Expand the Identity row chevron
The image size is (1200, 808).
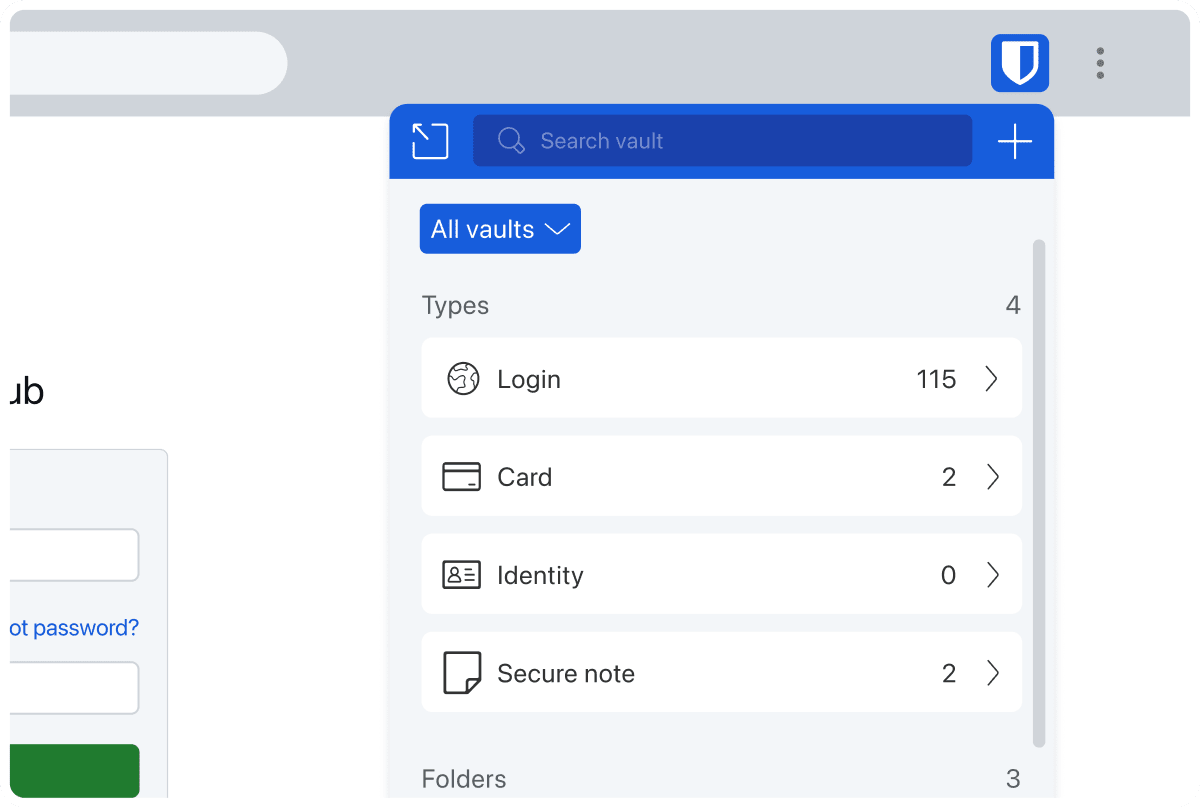point(992,575)
